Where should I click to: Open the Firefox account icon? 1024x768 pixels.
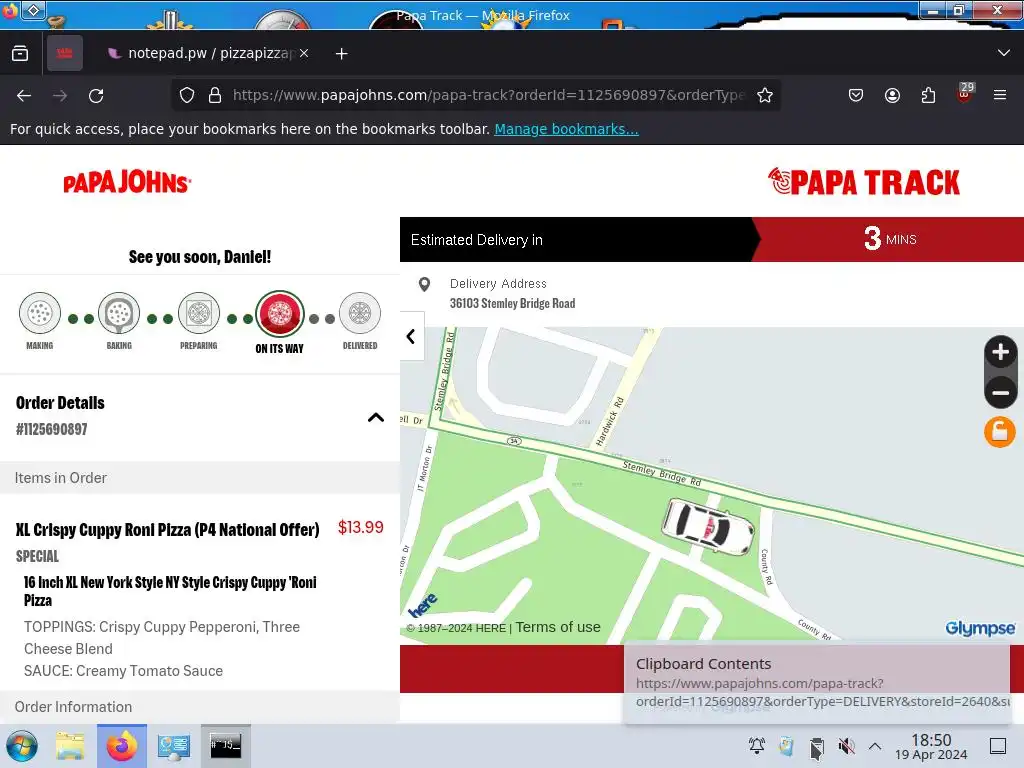coord(892,95)
